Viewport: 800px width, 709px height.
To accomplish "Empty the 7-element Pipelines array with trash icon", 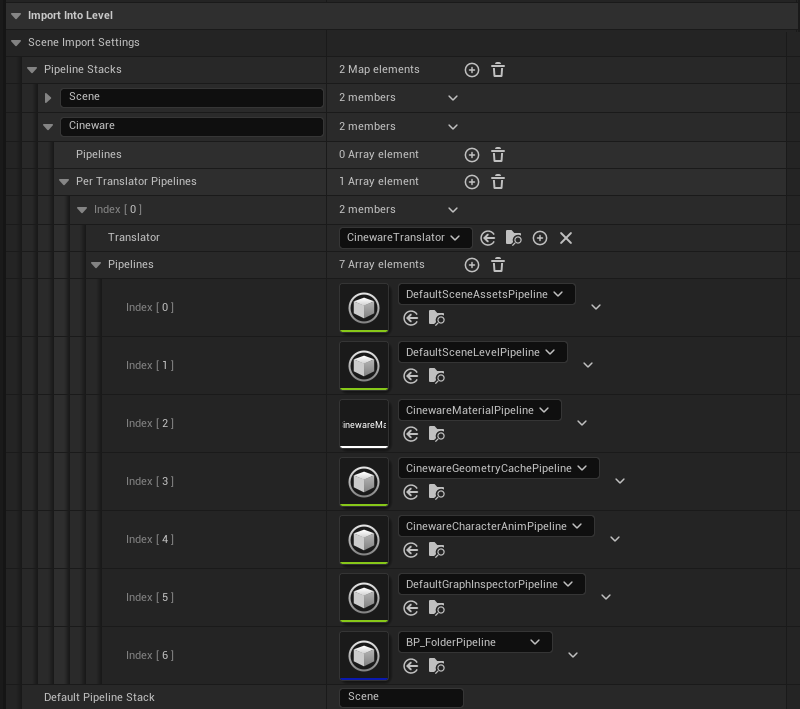I will tap(498, 265).
